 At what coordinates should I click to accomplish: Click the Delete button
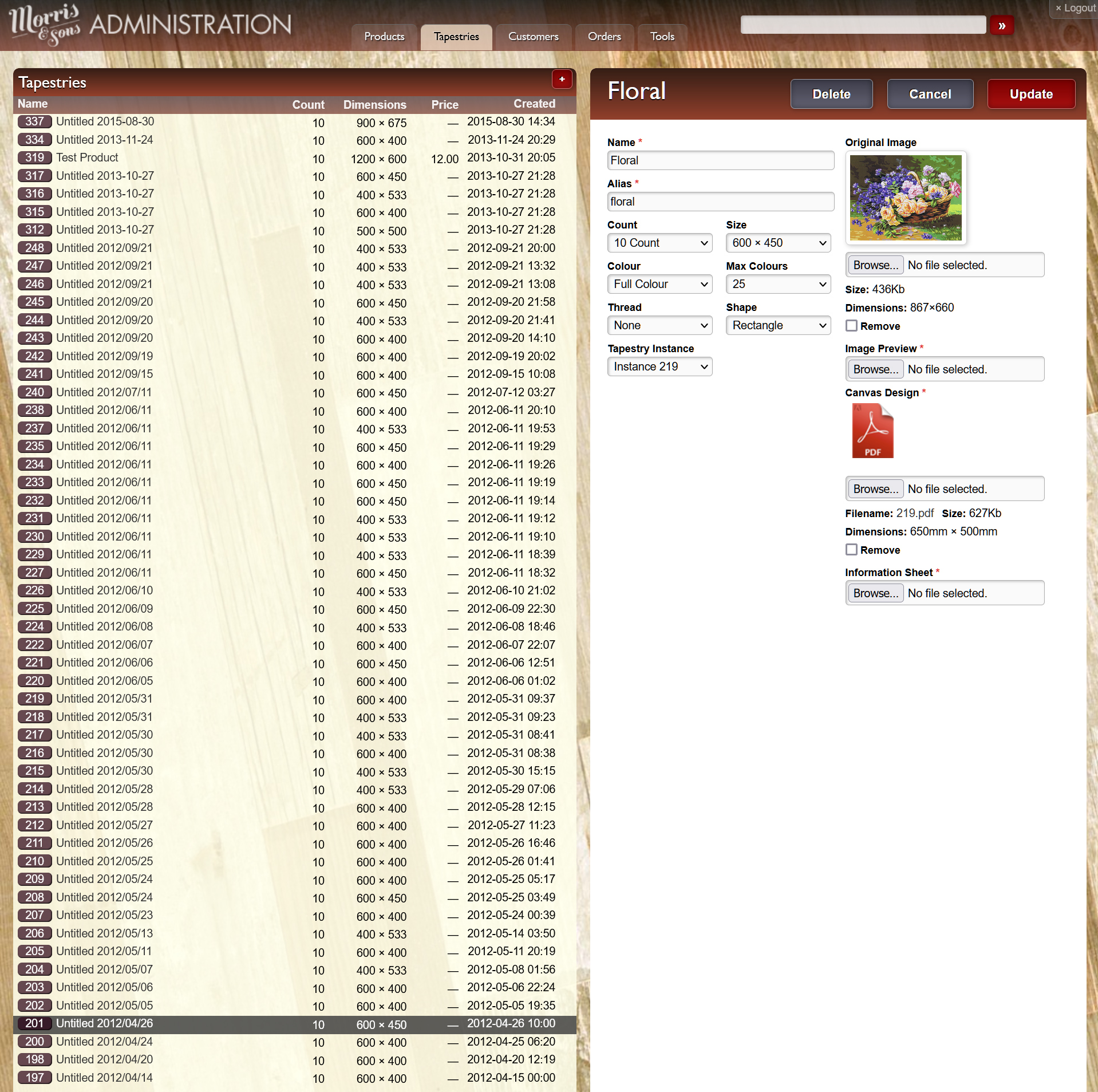(x=831, y=94)
